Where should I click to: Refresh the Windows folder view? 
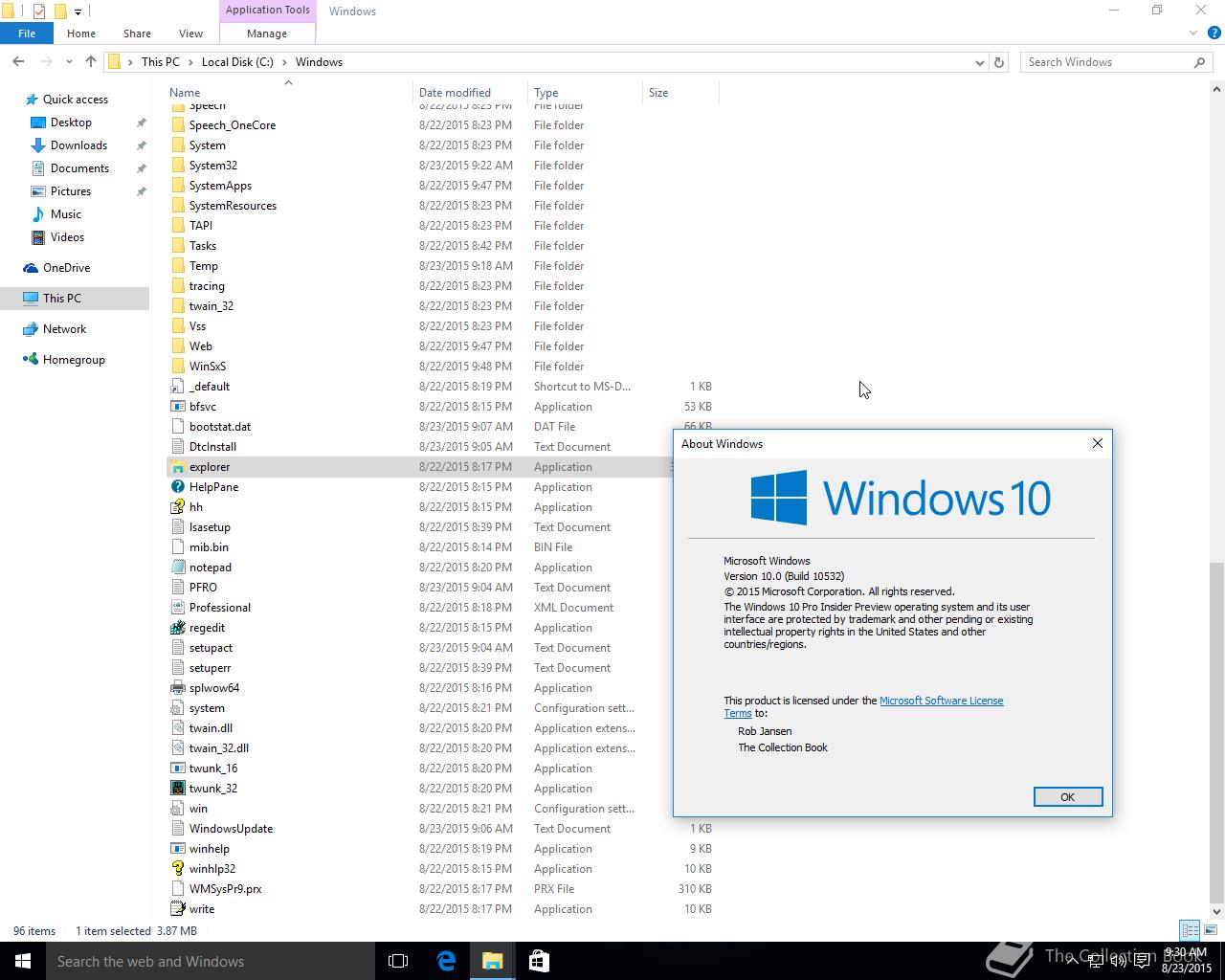(x=999, y=62)
